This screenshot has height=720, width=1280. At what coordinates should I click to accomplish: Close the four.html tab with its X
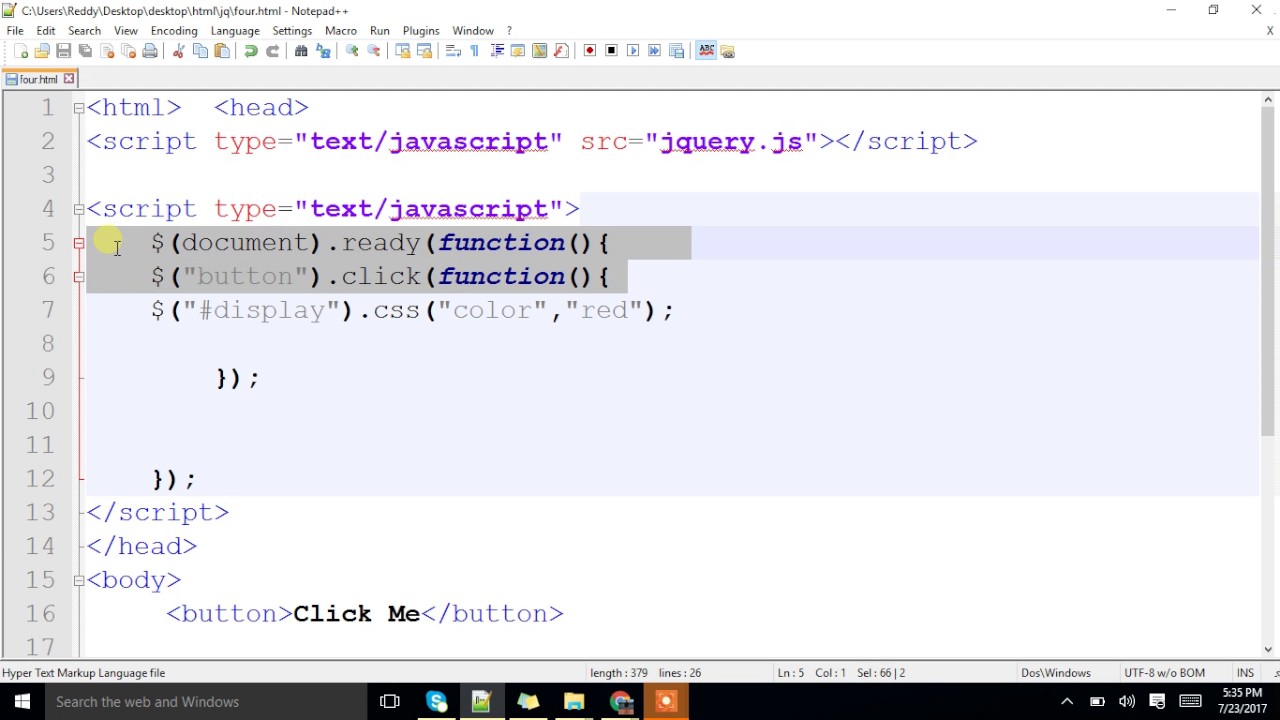69,79
